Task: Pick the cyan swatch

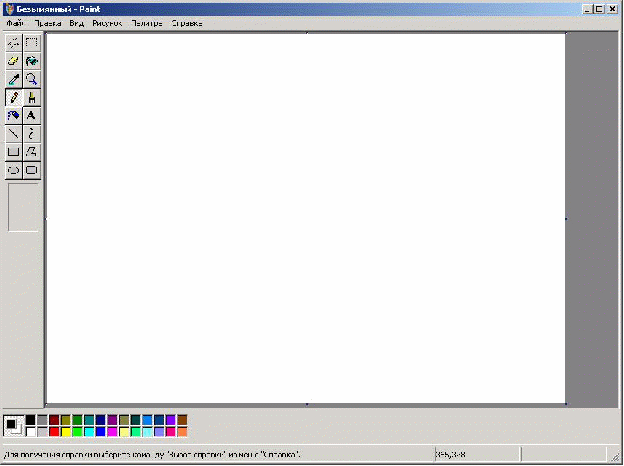Action: (89, 432)
